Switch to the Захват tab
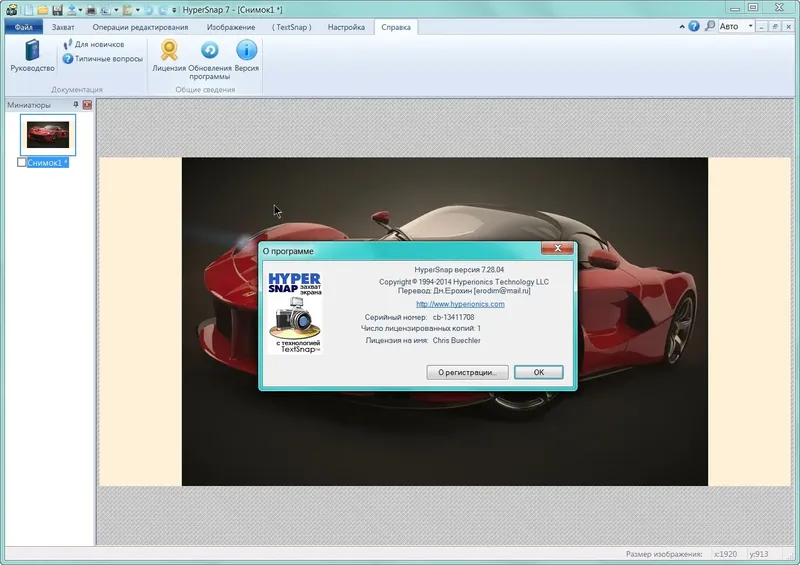Screen dimensions: 800x565 [x=64, y=27]
